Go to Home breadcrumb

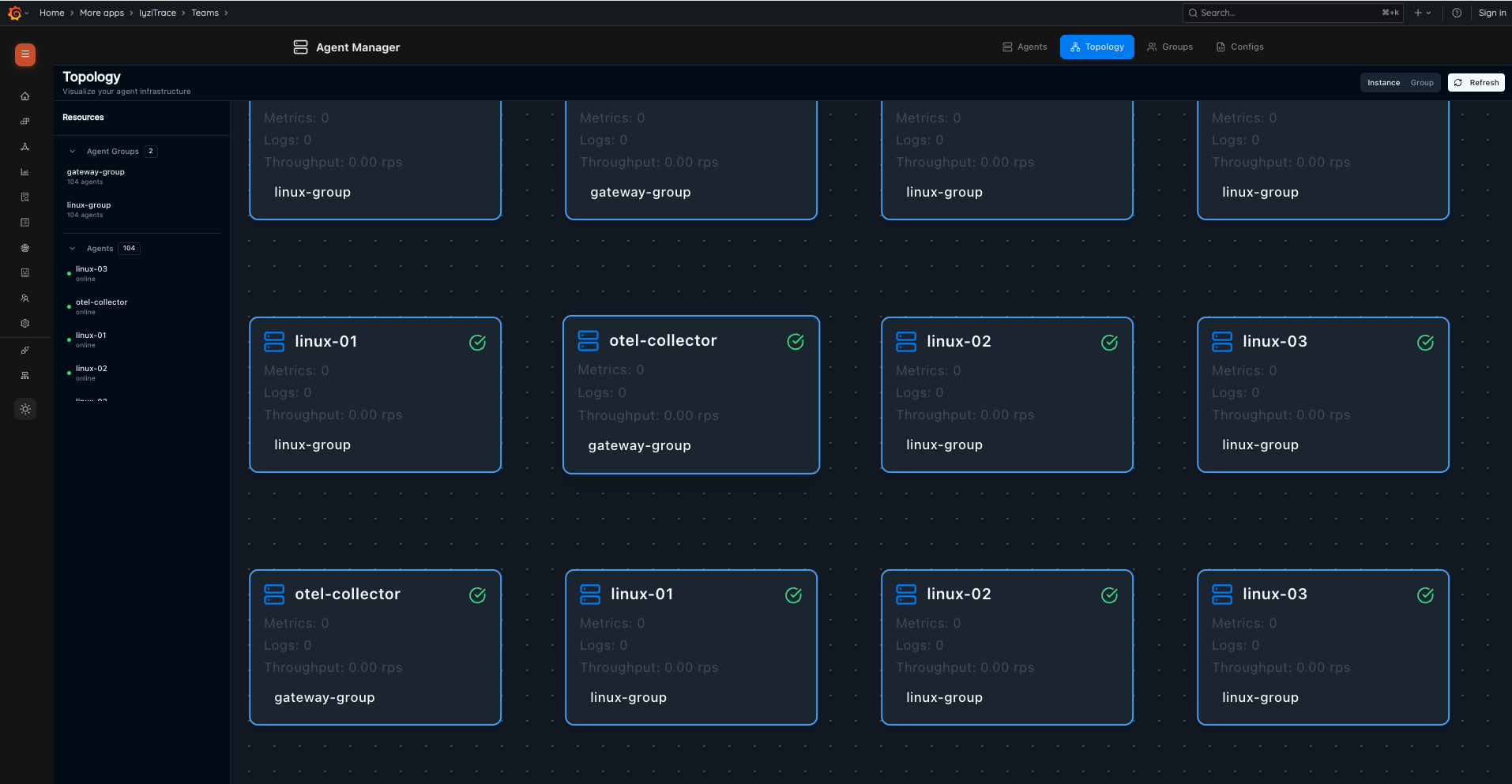click(x=52, y=13)
